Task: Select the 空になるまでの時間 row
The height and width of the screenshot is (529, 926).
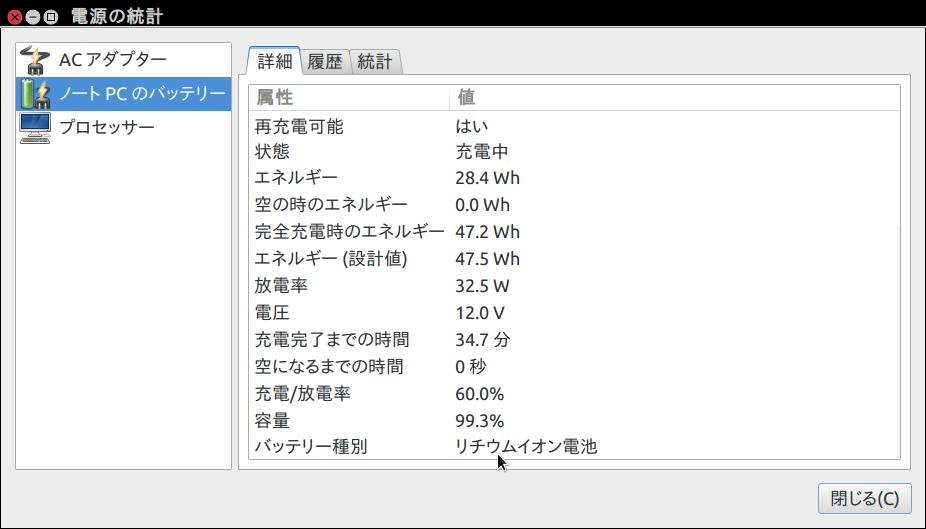Action: 575,367
